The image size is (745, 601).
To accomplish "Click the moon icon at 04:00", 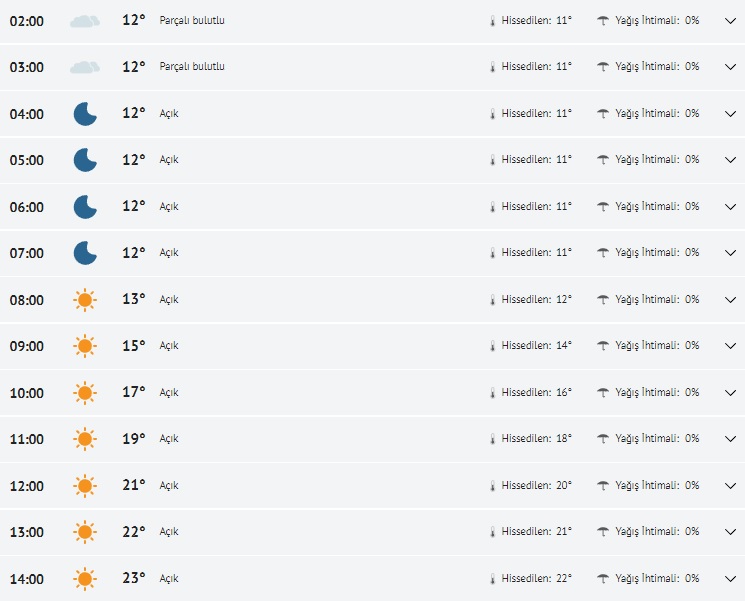I will tap(85, 114).
